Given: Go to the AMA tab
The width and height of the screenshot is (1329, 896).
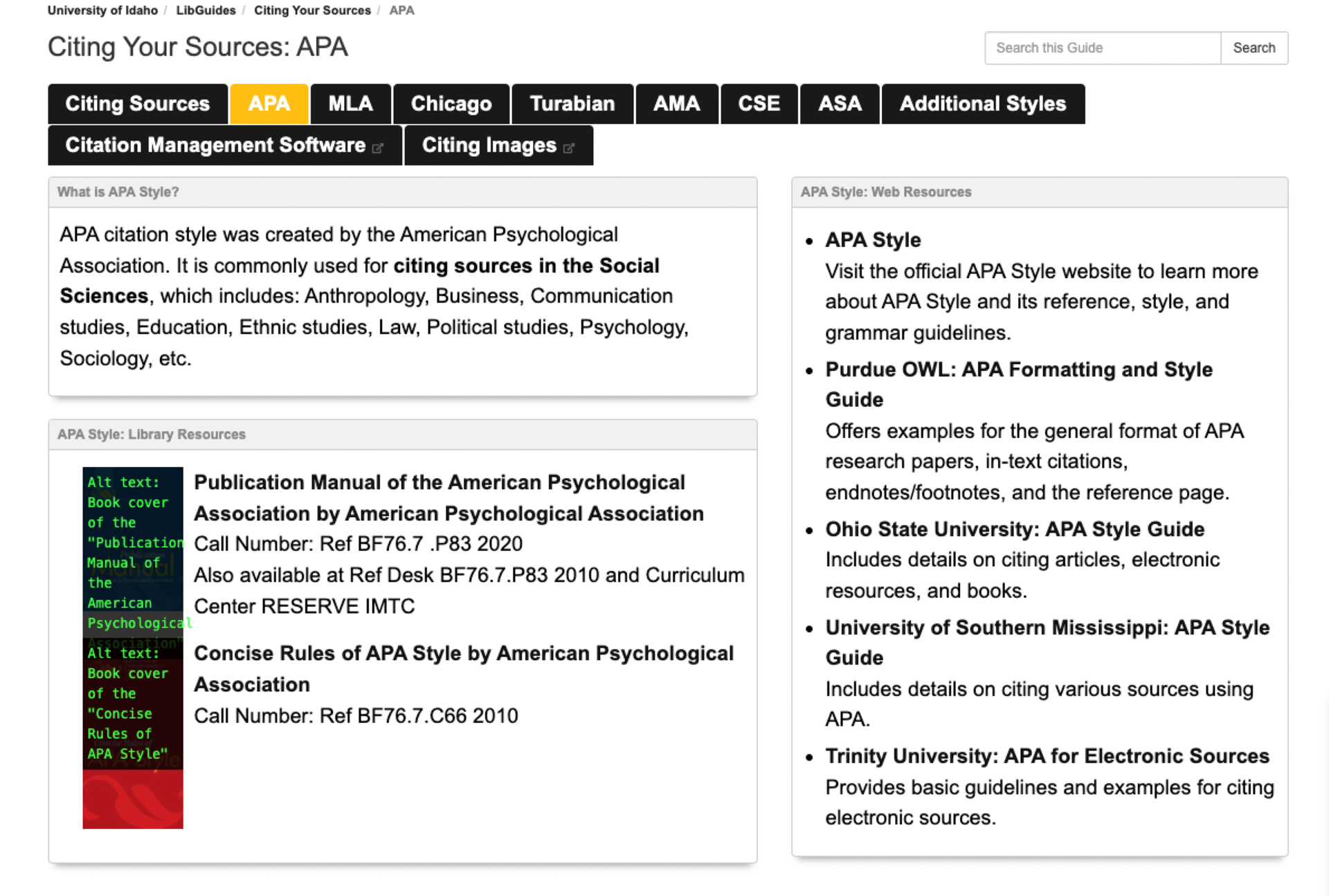Looking at the screenshot, I should click(676, 104).
